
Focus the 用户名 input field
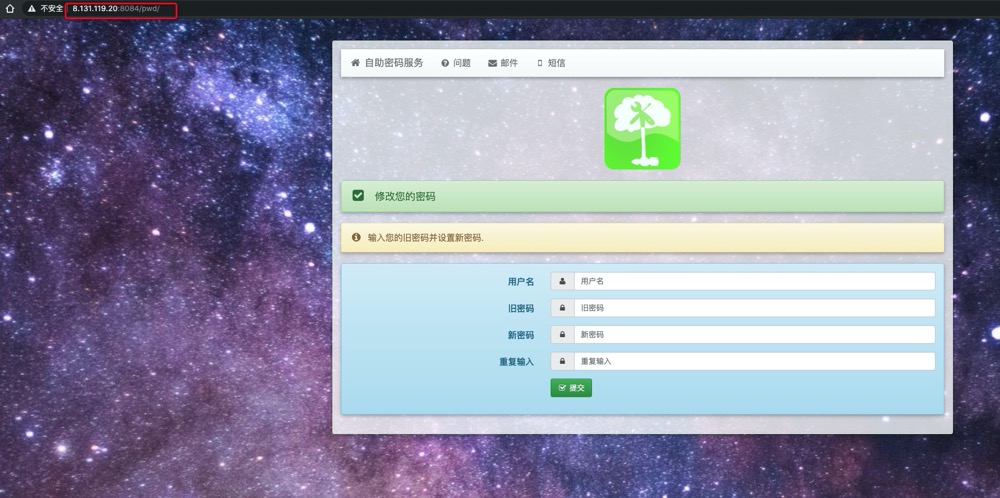[754, 282]
